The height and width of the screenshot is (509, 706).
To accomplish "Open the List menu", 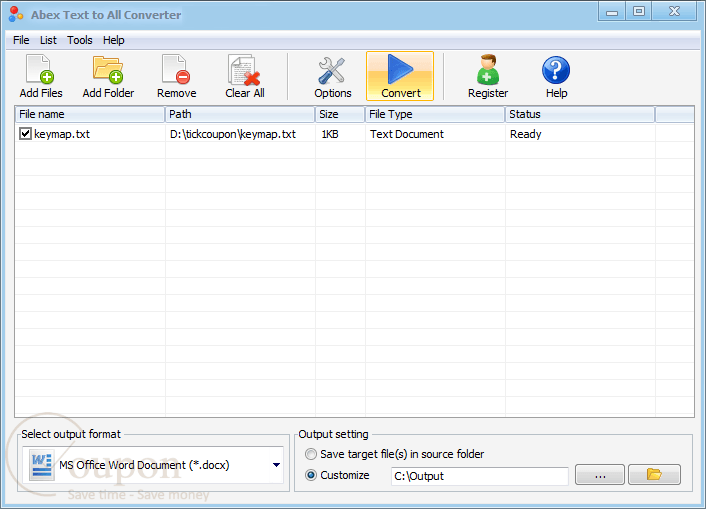I will 48,40.
